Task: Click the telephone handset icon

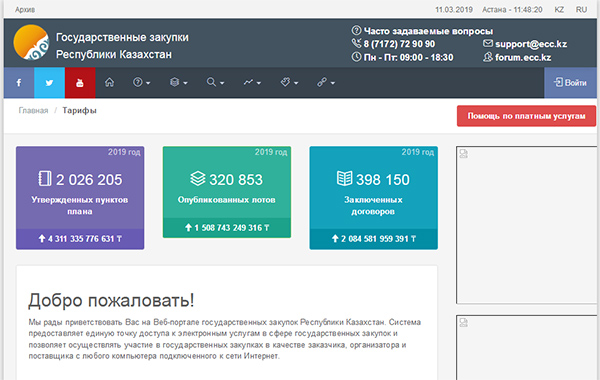Action: click(356, 43)
